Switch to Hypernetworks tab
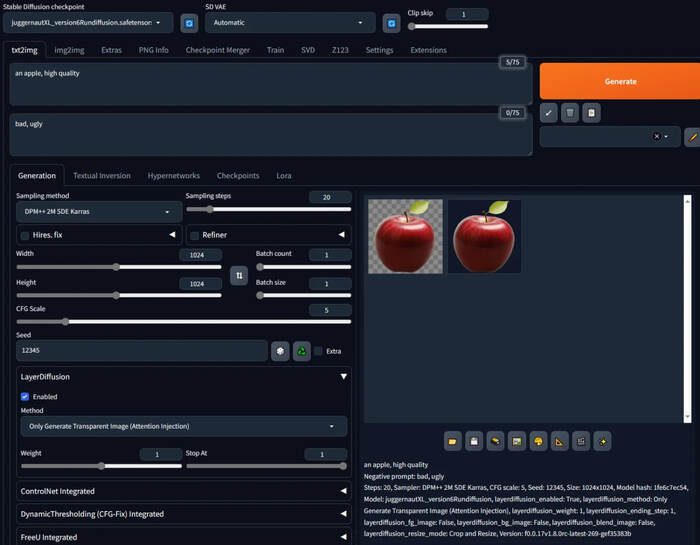 [174, 176]
